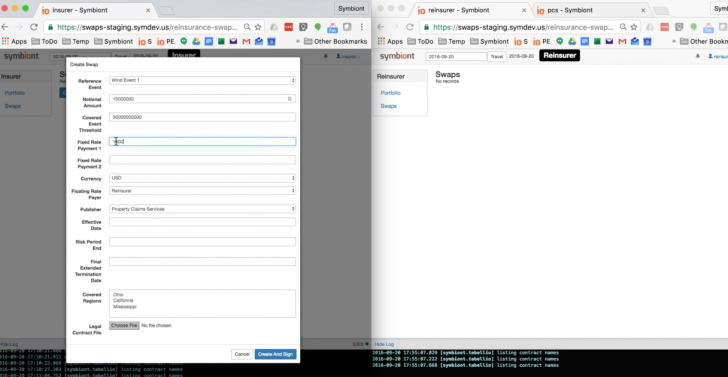
Task: Open new tab in insurer window
Action: click(166, 11)
